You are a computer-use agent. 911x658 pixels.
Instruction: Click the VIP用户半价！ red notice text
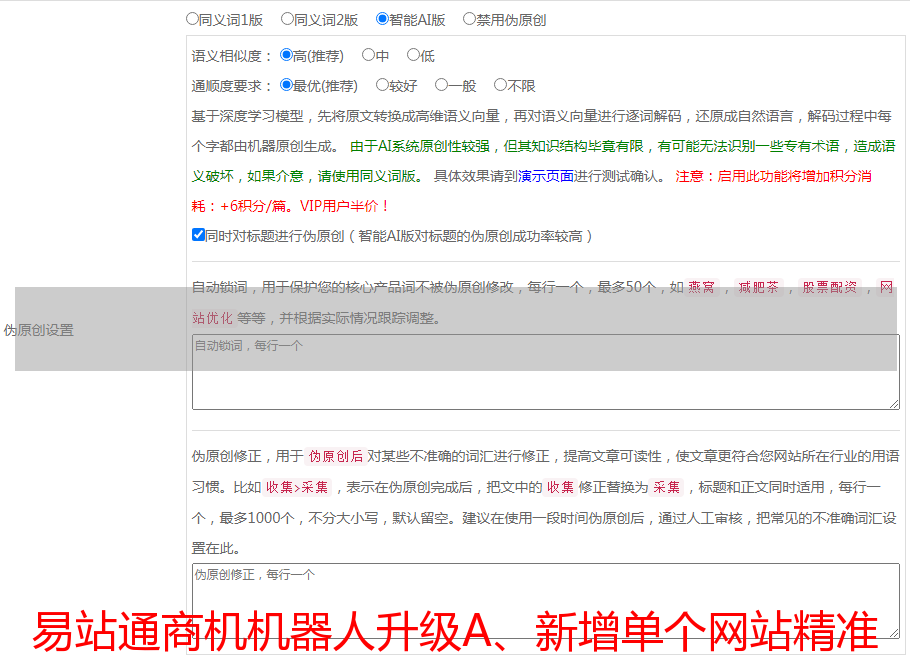point(345,206)
